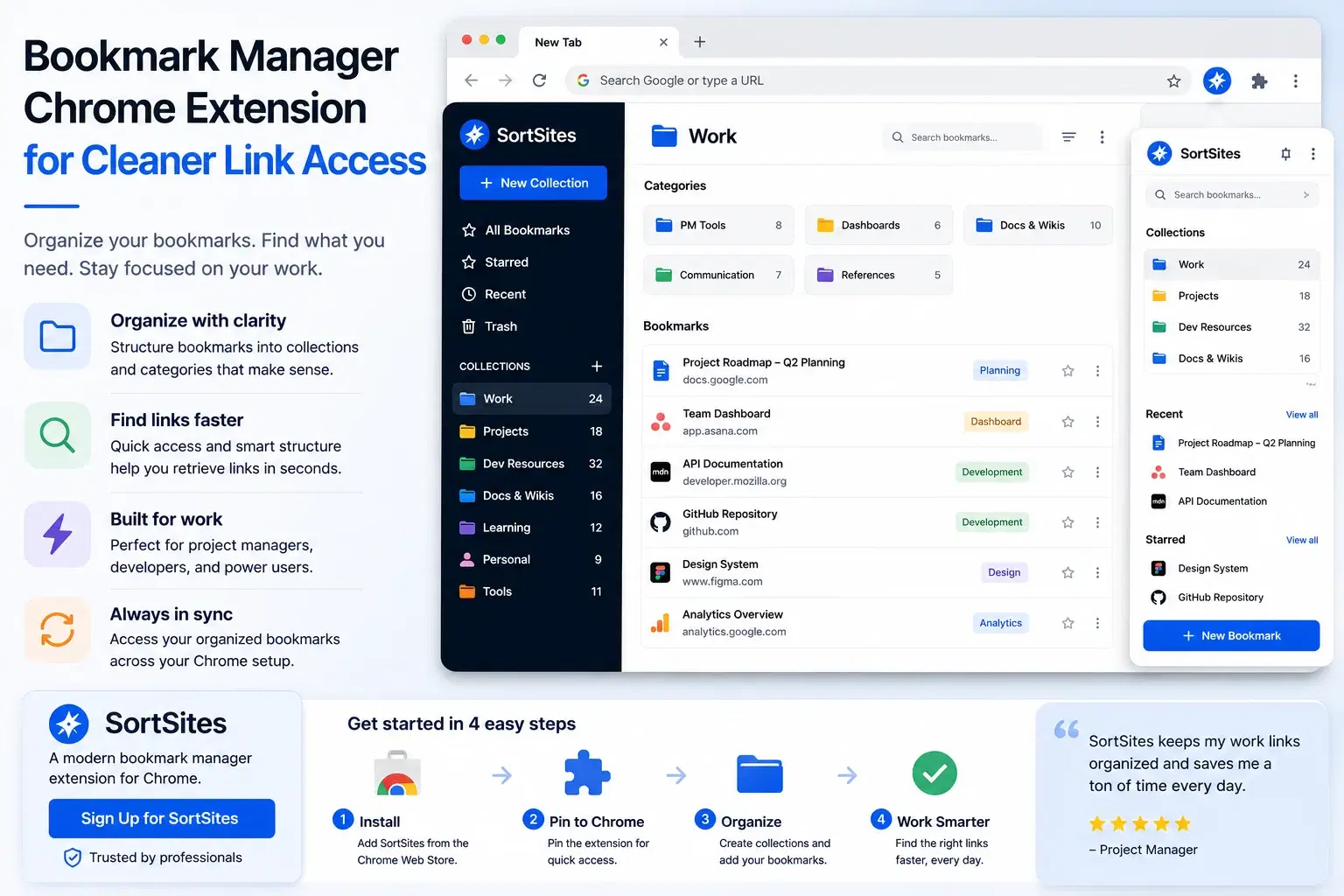The width and height of the screenshot is (1344, 896).
Task: Open more options for Team Dashboard bookmark
Action: (1097, 422)
